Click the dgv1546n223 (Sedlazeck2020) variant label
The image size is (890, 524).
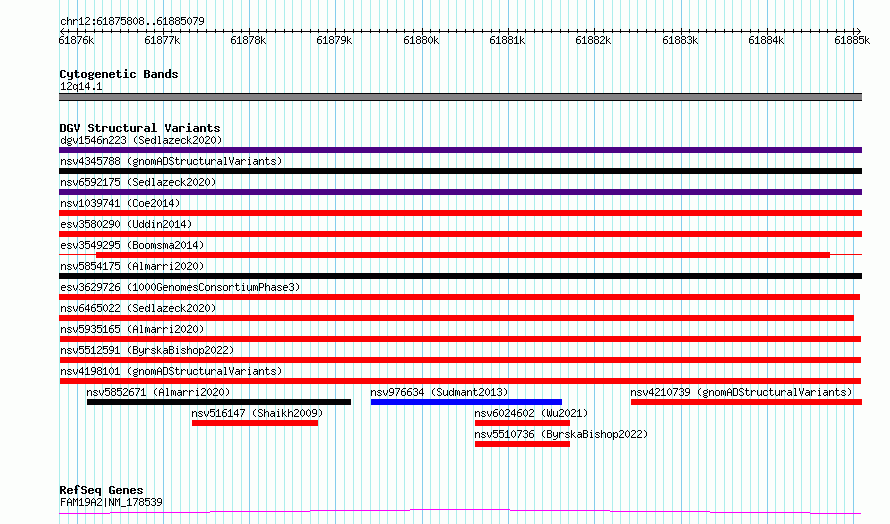coord(141,140)
